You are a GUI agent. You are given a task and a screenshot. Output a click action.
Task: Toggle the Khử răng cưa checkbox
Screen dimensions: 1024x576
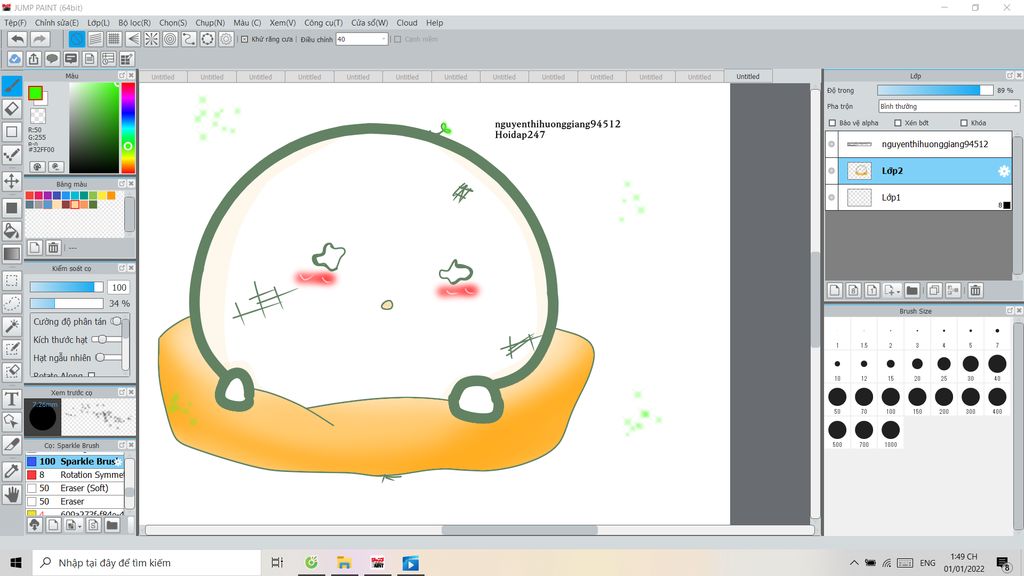[x=244, y=39]
